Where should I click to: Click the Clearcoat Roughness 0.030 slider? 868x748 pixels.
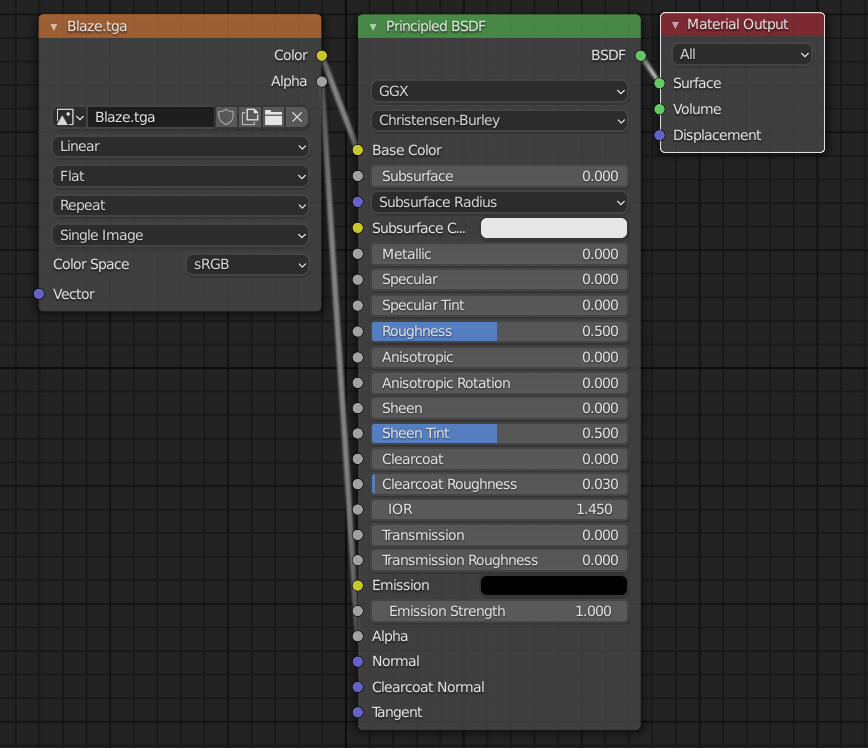click(500, 484)
